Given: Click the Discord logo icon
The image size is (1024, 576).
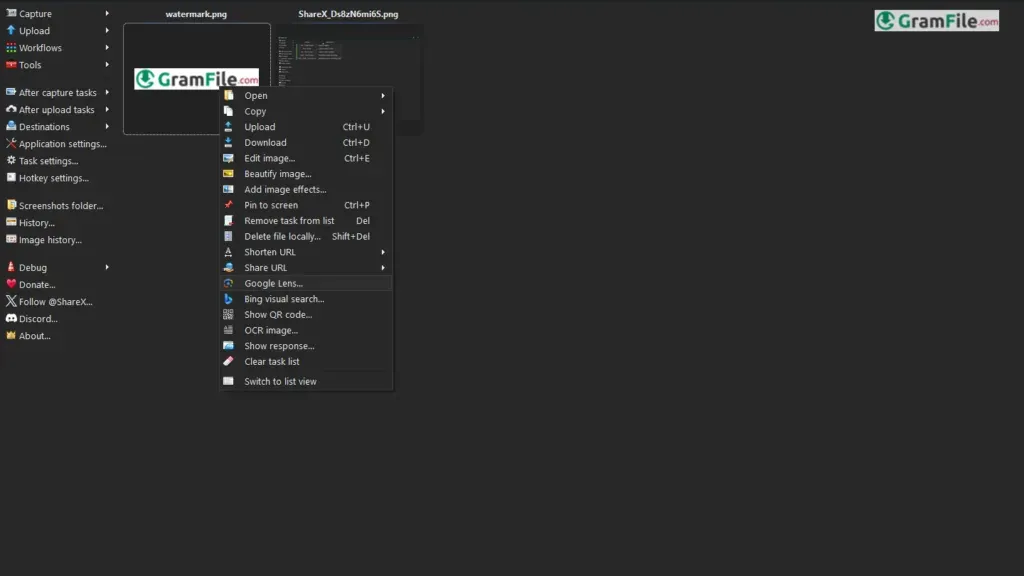Looking at the screenshot, I should 11,318.
